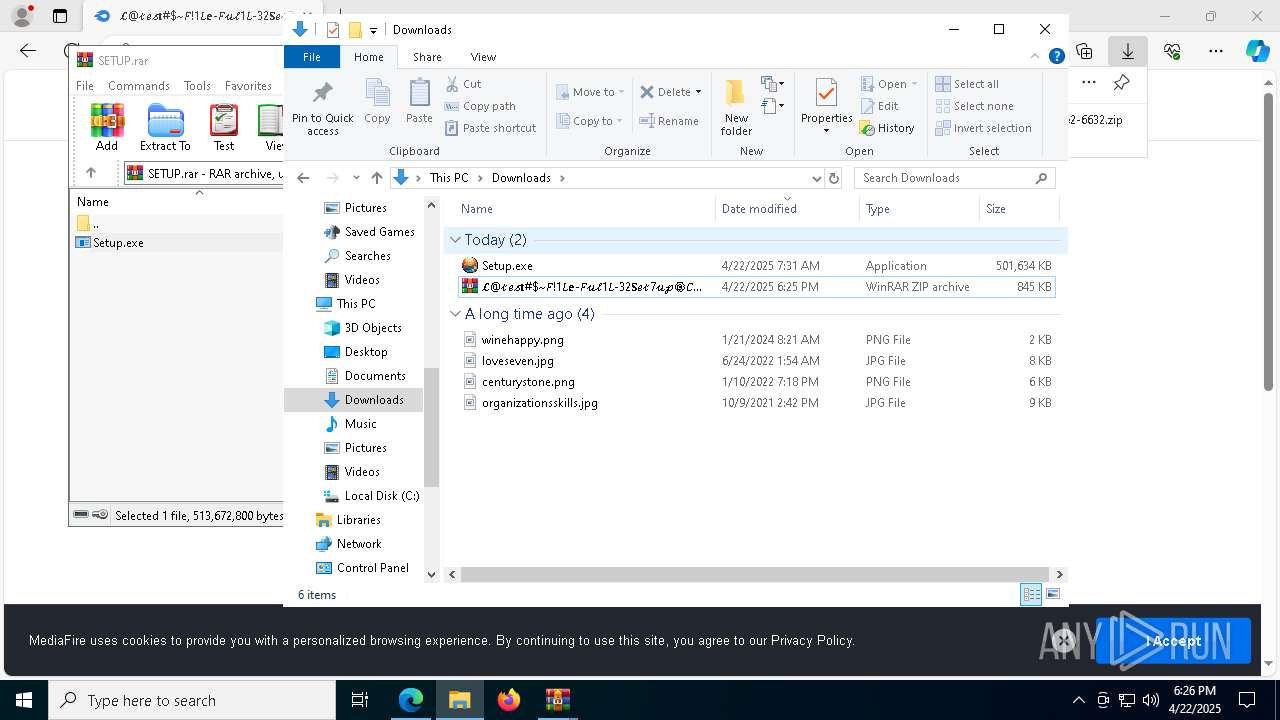Collapse the A long time ago group
This screenshot has width=1280, height=720.
[x=456, y=314]
